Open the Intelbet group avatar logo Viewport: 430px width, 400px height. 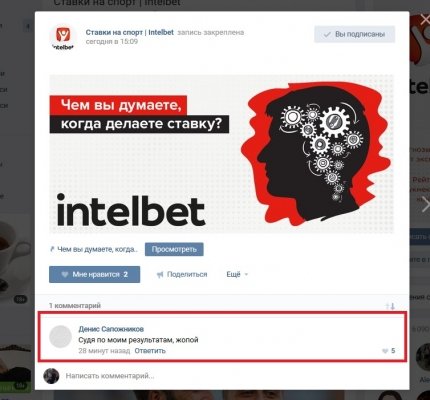coord(63,38)
